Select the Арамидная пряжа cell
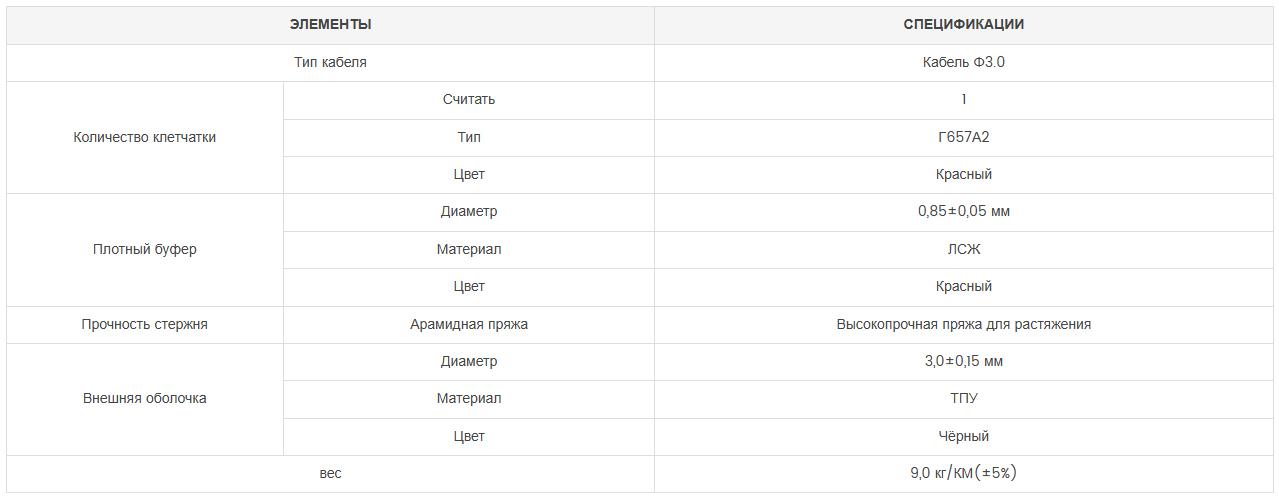This screenshot has width=1279, height=498. pyautogui.click(x=468, y=324)
